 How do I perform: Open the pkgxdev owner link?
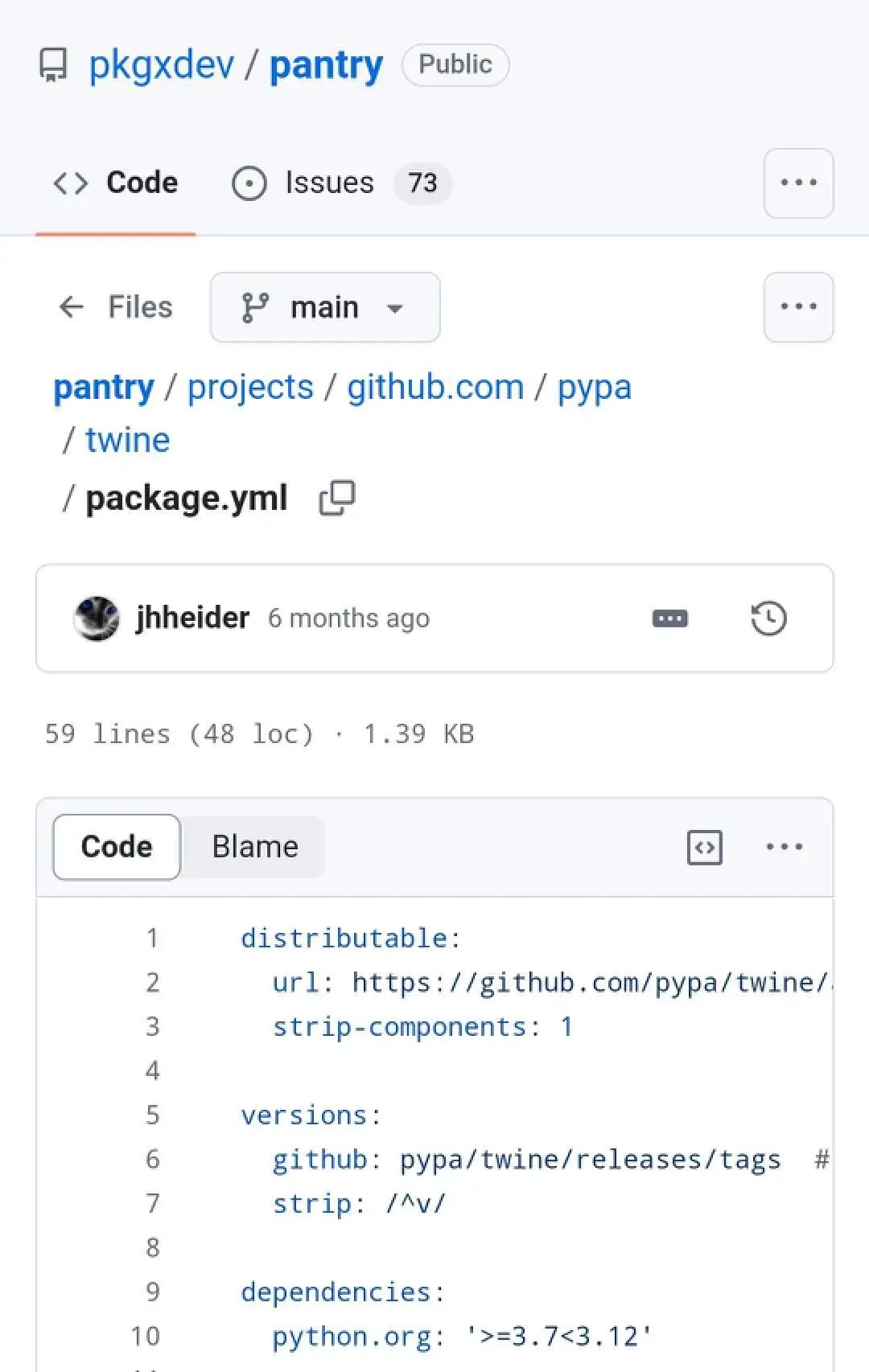(x=162, y=65)
